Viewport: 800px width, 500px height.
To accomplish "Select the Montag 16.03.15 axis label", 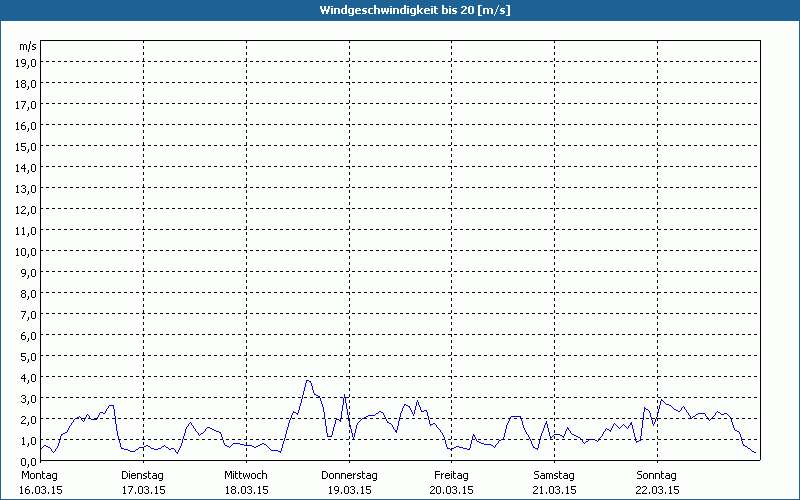I will [x=40, y=483].
